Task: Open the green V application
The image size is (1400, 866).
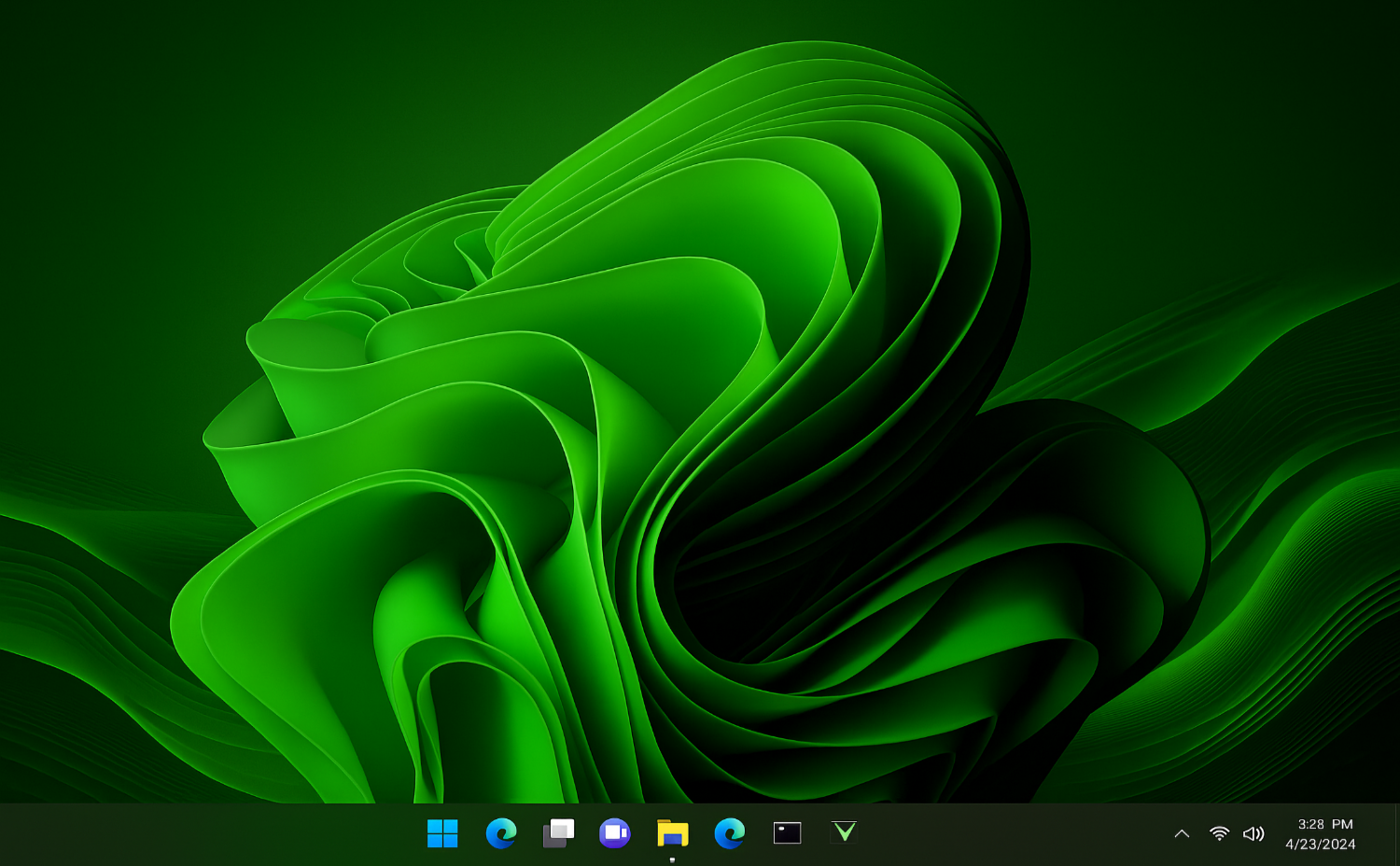Action: click(844, 833)
